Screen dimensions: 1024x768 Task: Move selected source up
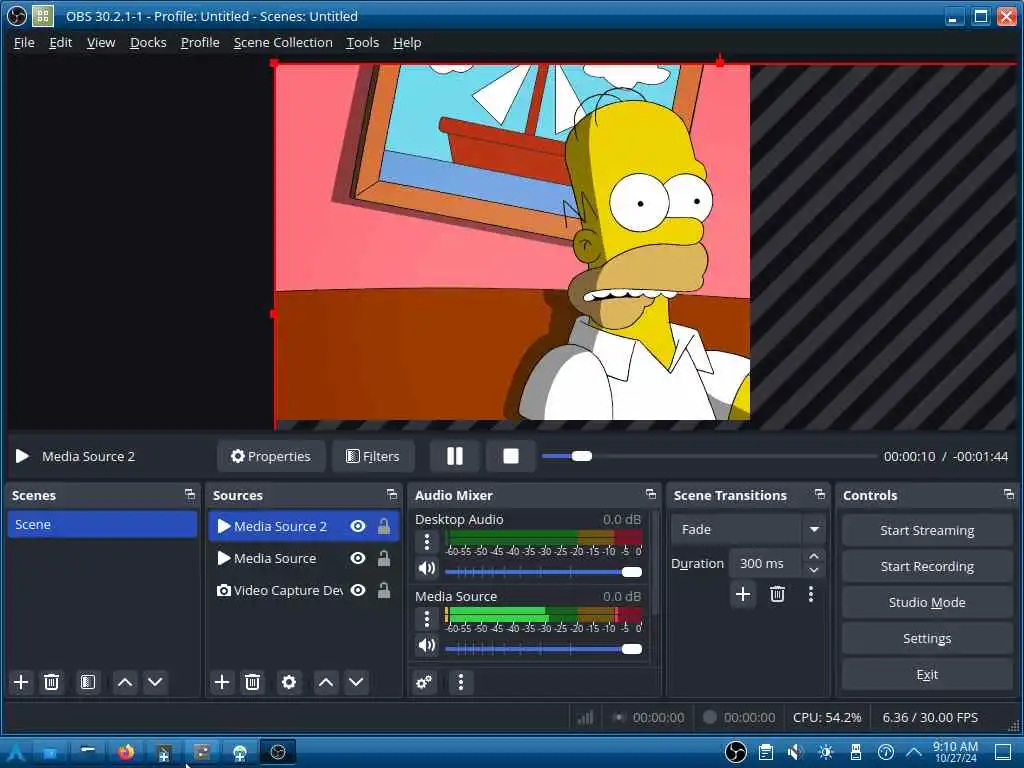pyautogui.click(x=326, y=682)
